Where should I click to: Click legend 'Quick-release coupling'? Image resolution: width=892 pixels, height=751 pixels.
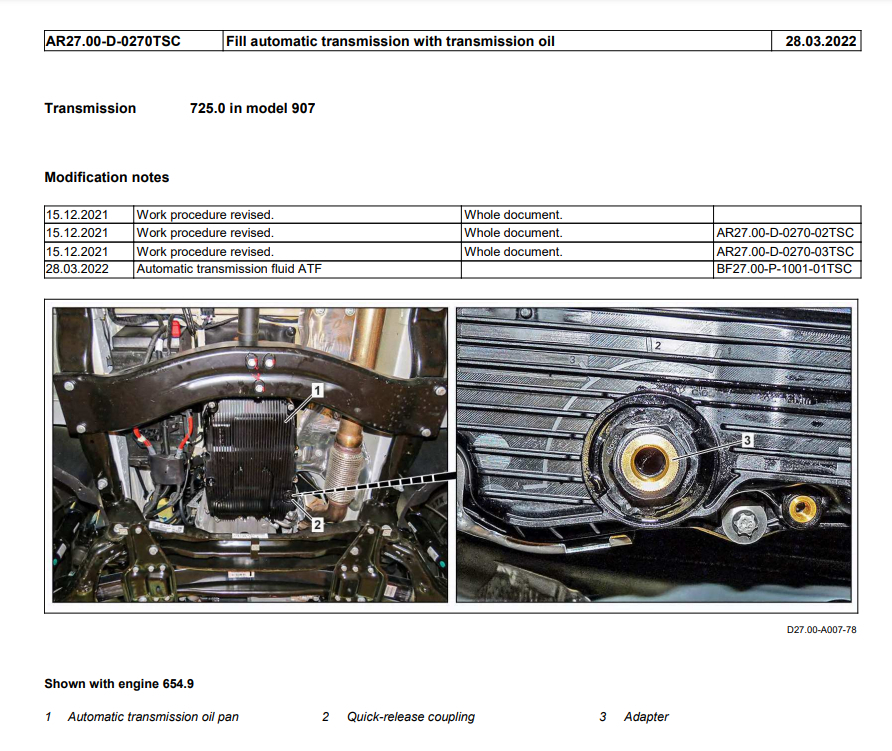pos(411,717)
